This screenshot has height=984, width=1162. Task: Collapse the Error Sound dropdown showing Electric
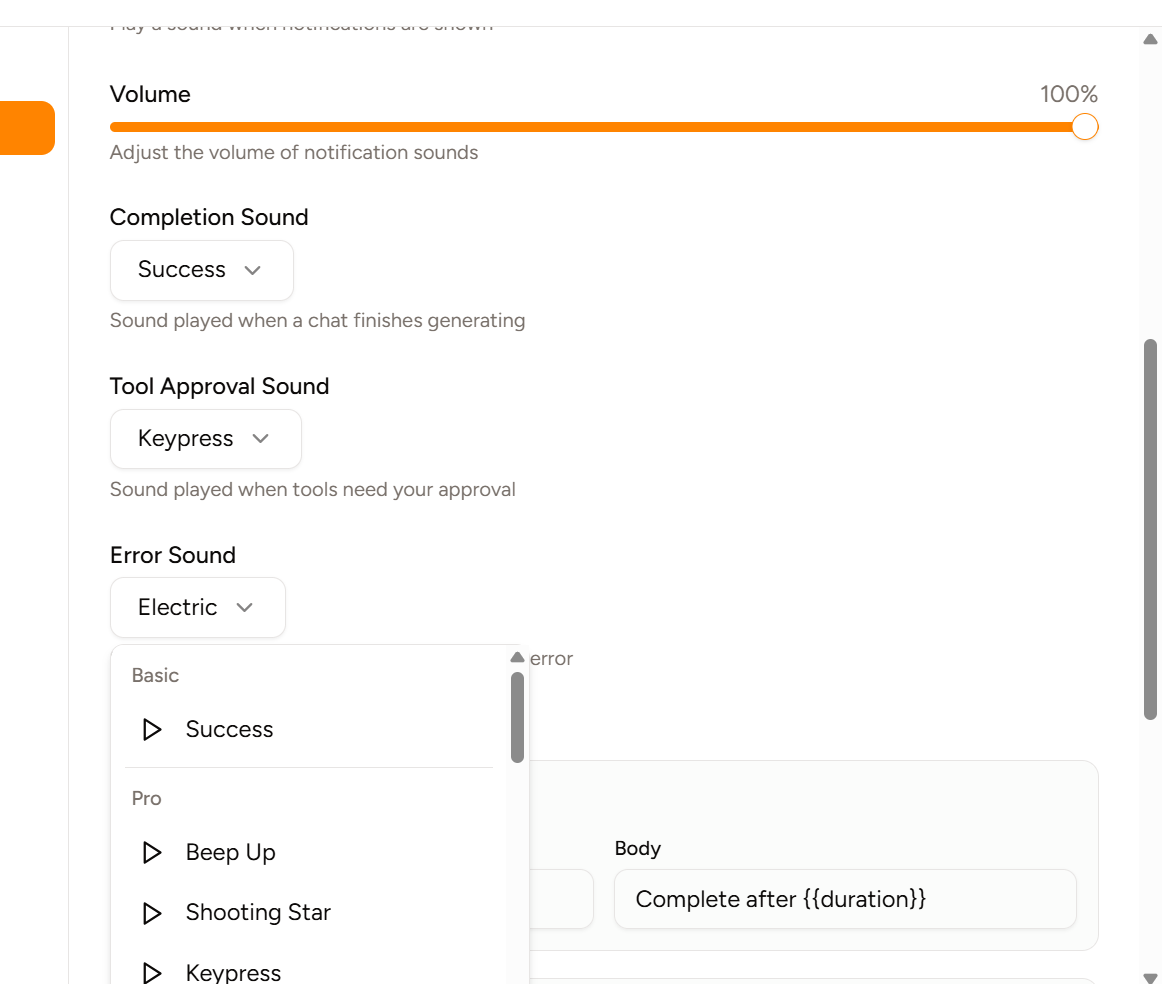point(197,607)
